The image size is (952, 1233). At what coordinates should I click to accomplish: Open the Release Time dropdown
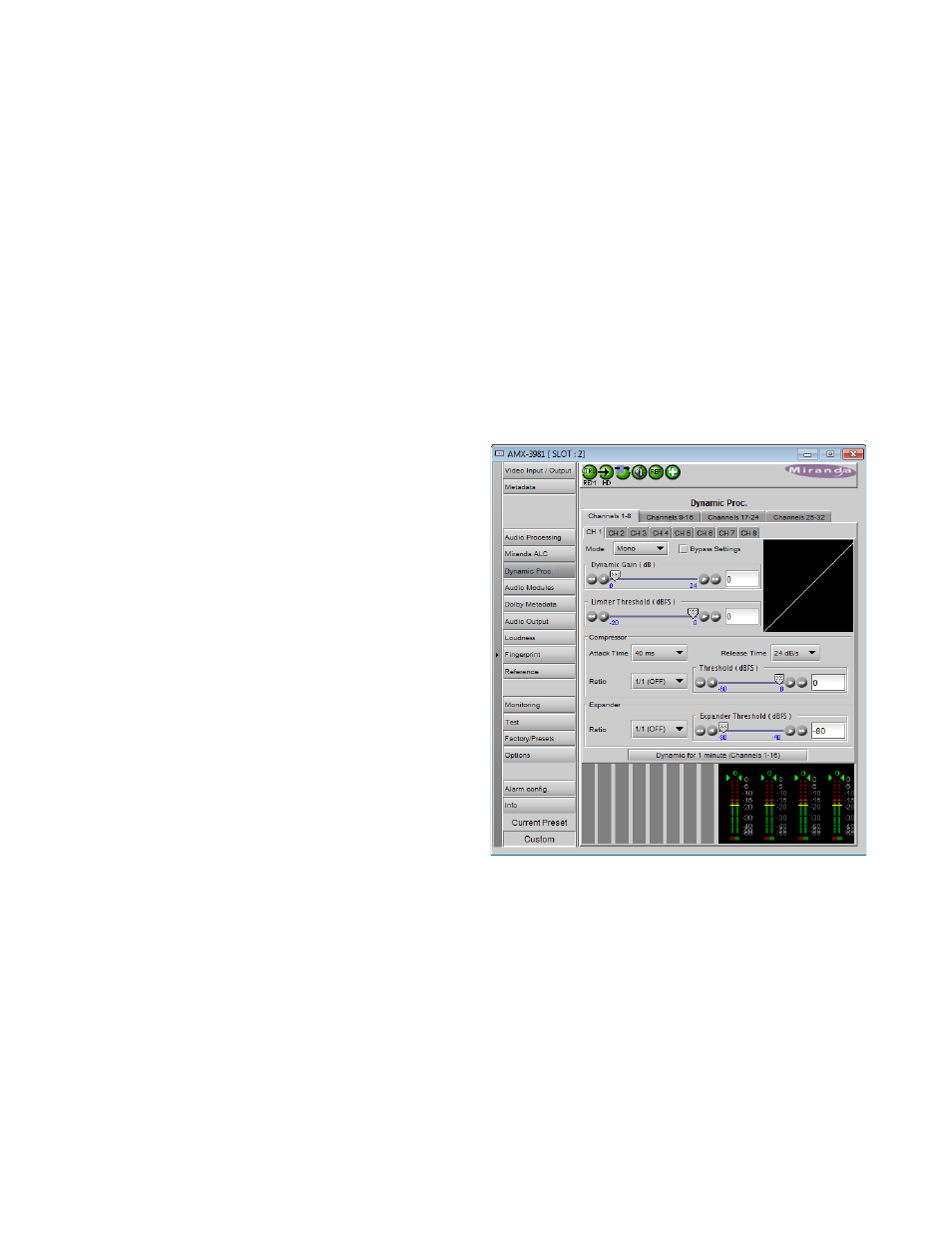(x=795, y=653)
